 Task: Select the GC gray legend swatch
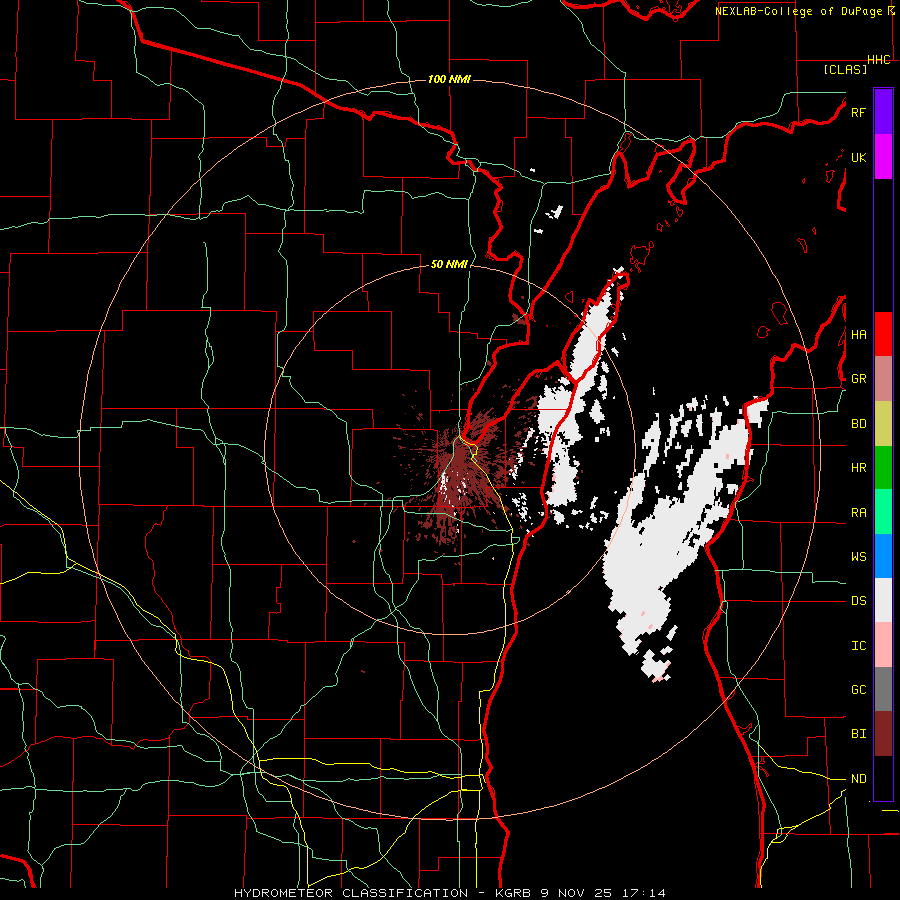click(x=883, y=689)
